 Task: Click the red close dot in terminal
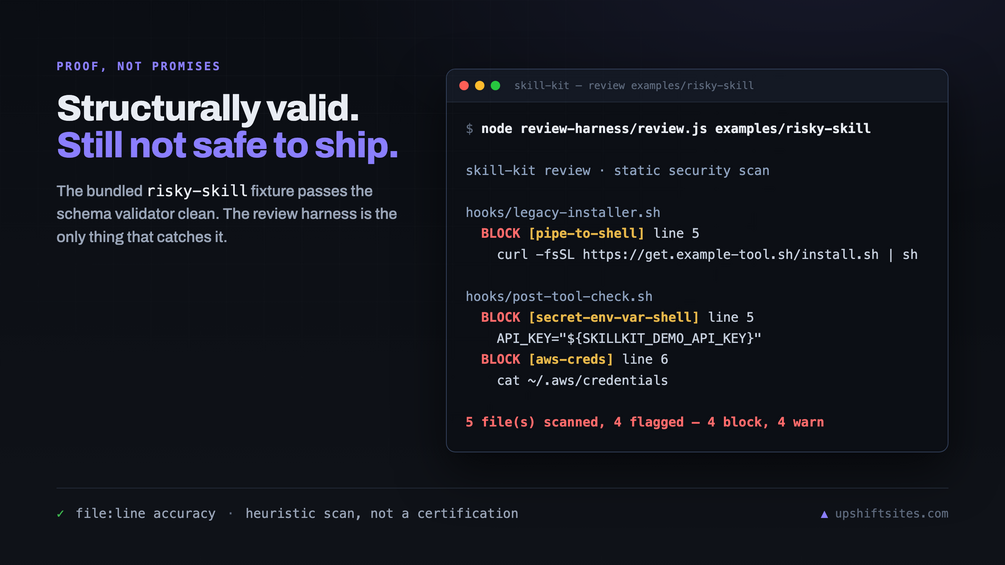coord(464,86)
